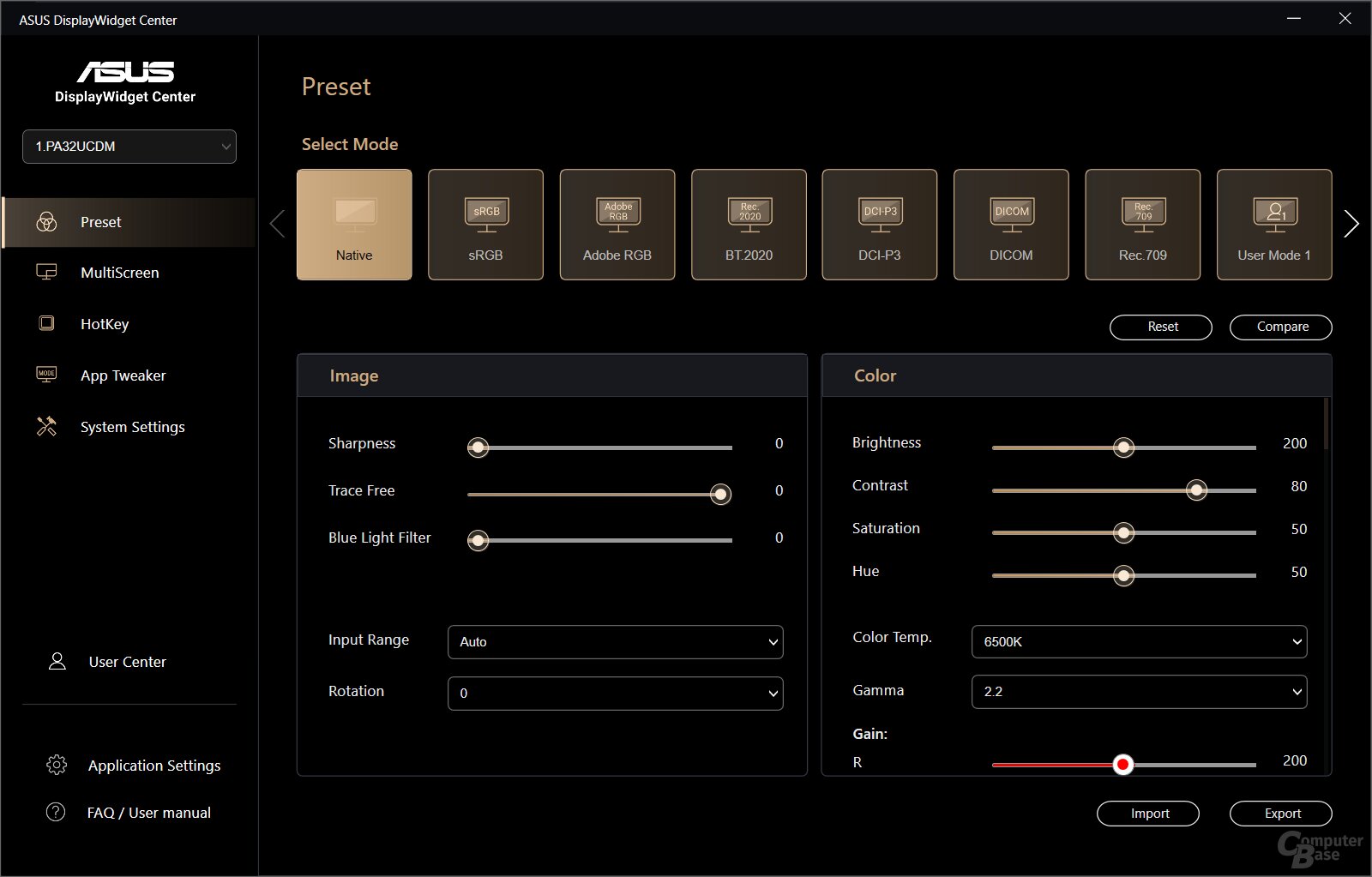This screenshot has width=1372, height=877.
Task: Open the Color Temp. 6500K dropdown
Action: click(1138, 641)
